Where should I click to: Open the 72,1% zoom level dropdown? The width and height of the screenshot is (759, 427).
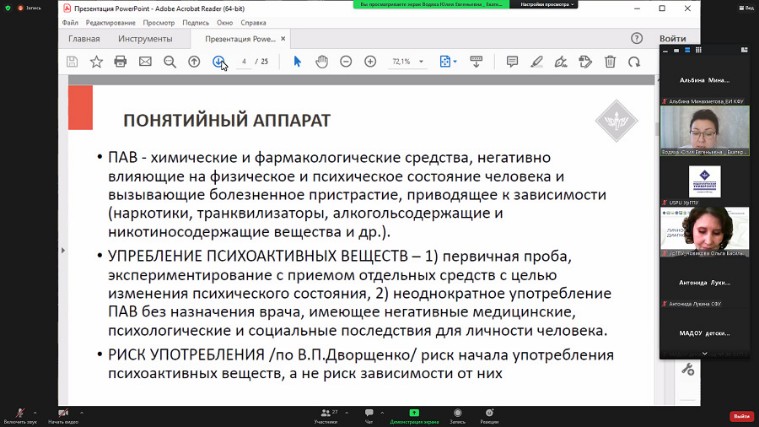click(x=406, y=62)
